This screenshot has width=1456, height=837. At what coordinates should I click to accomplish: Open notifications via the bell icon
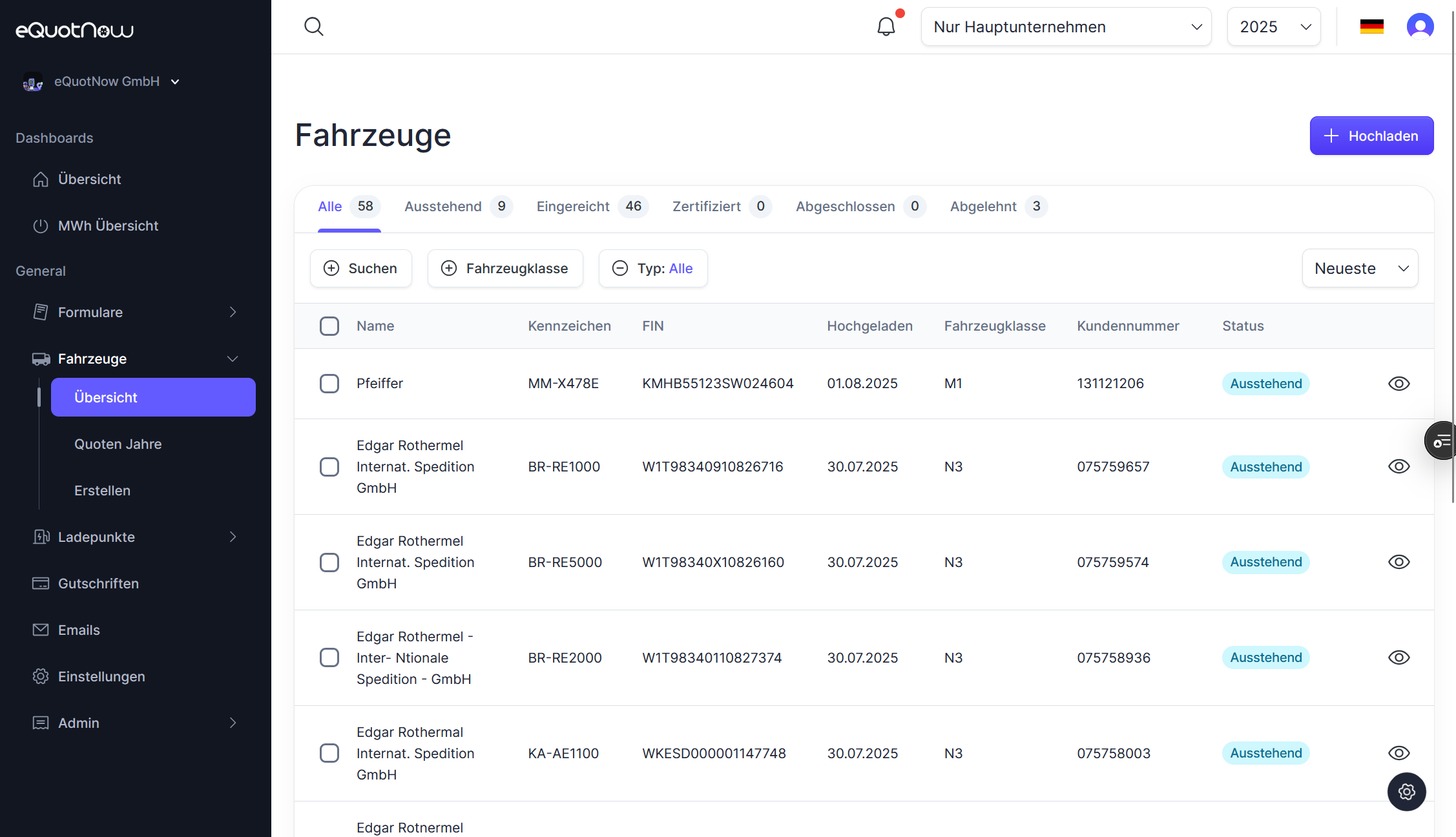(886, 26)
